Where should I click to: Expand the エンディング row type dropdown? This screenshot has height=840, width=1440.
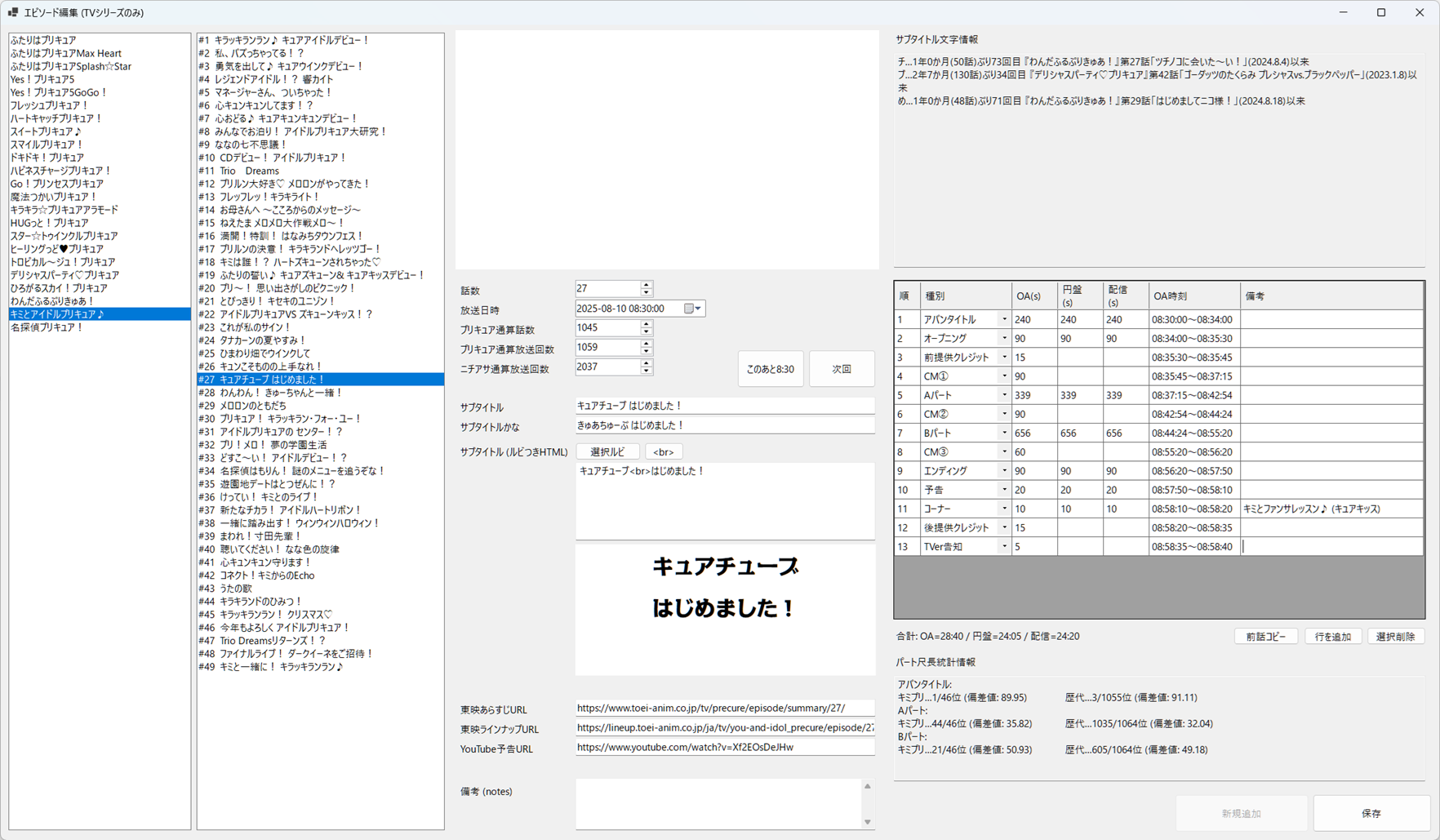coord(1004,471)
